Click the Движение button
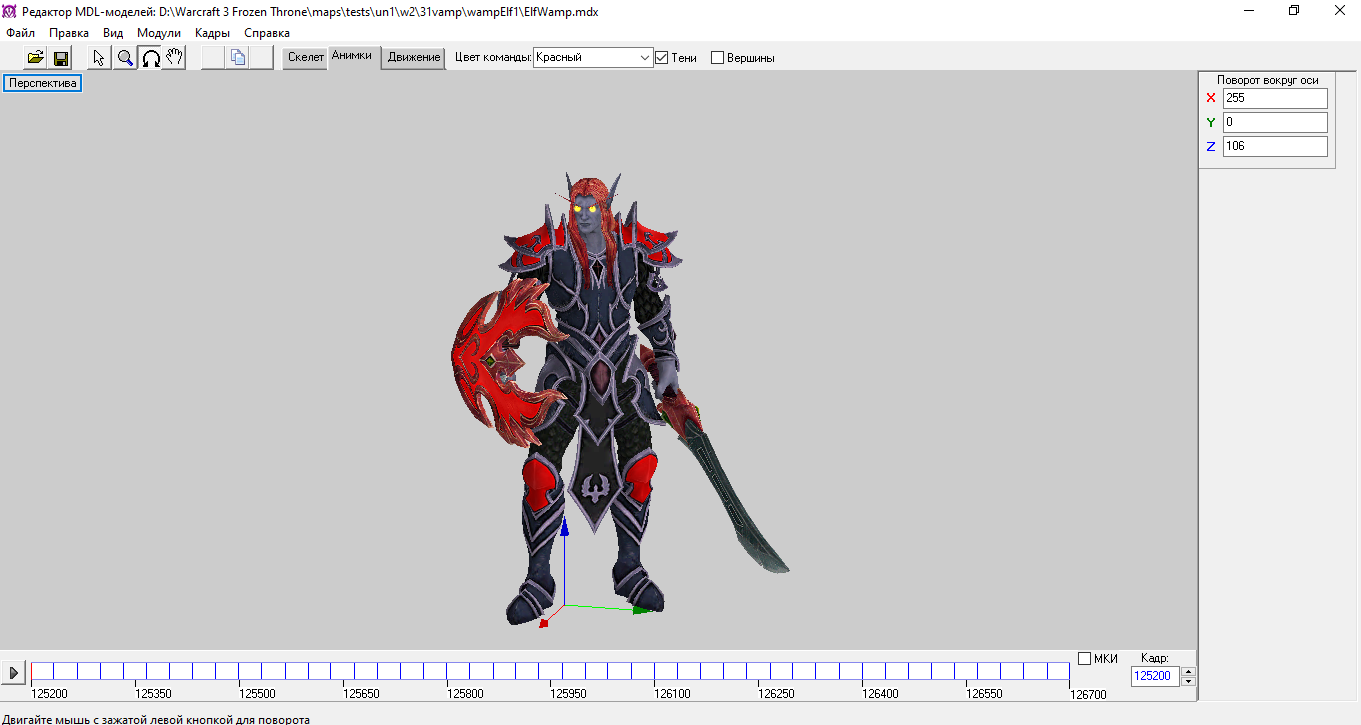Screen dimensions: 1361x725 click(414, 57)
